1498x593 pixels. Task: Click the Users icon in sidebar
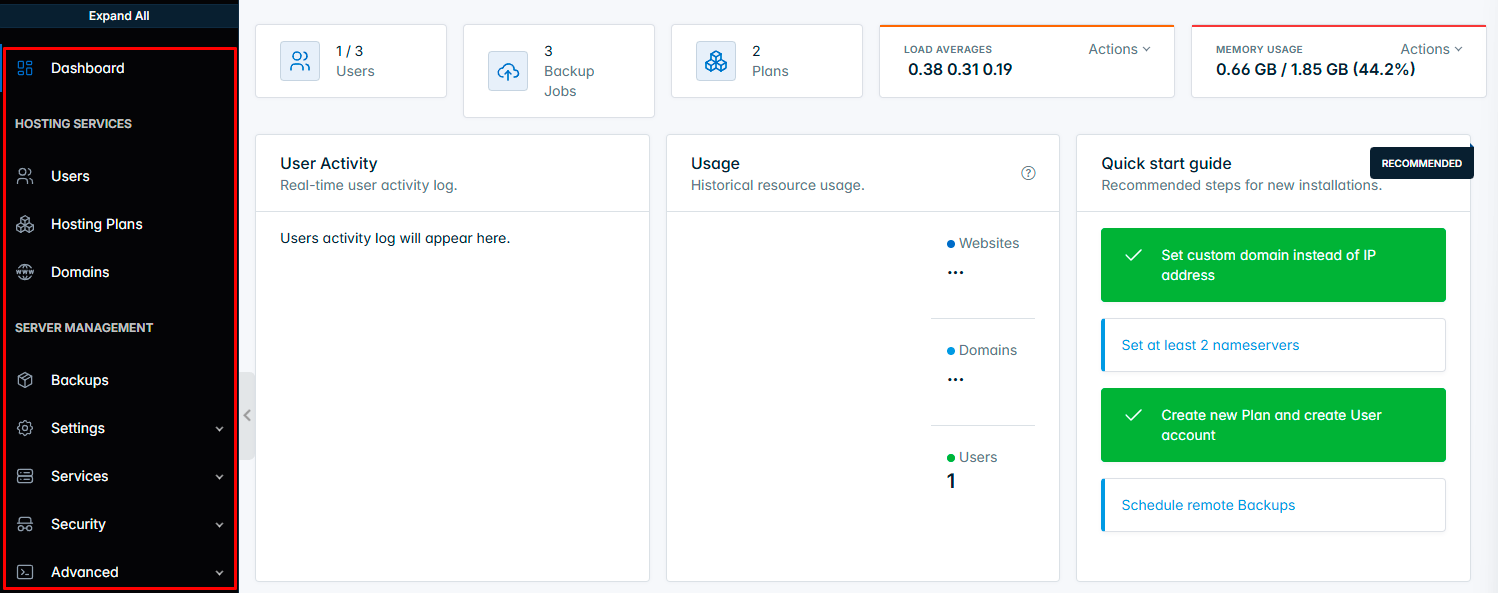(26, 176)
